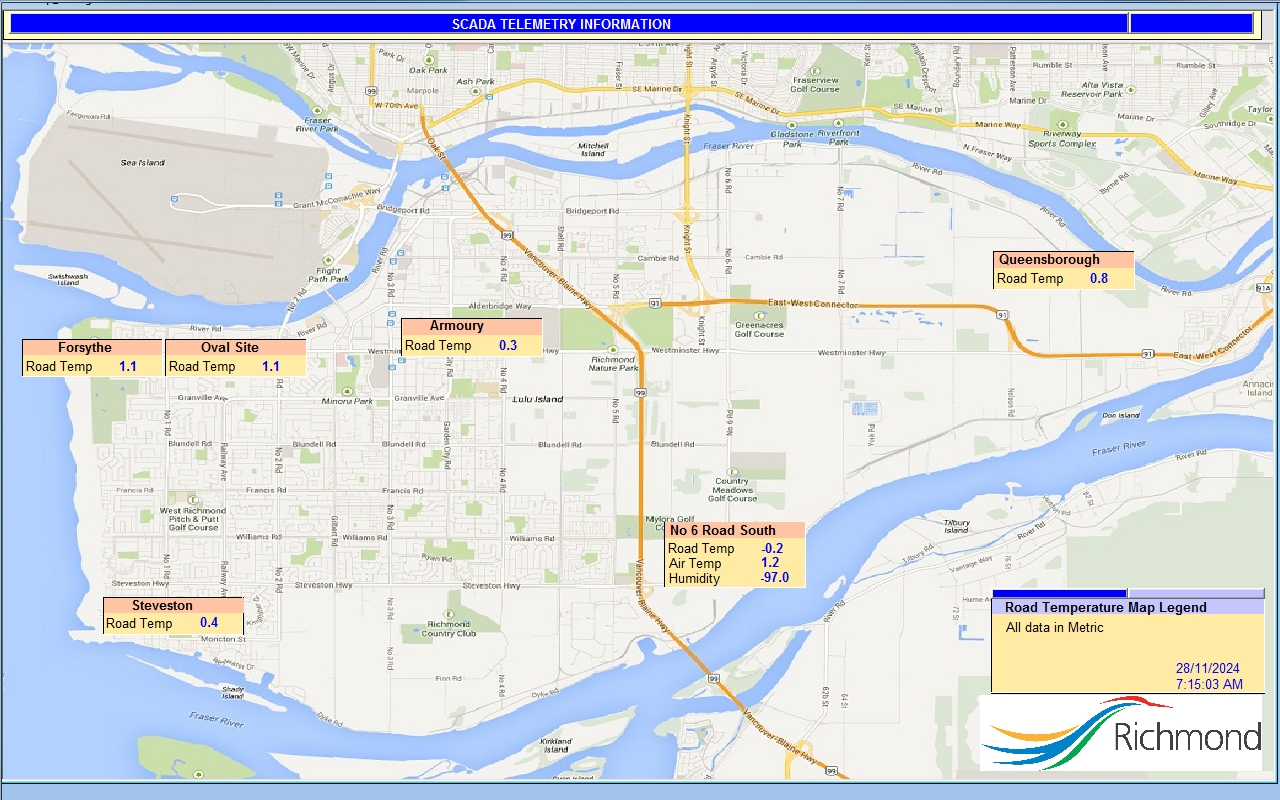Click the Richmond Nature Park green marker
1280x800 pixels.
[x=613, y=350]
